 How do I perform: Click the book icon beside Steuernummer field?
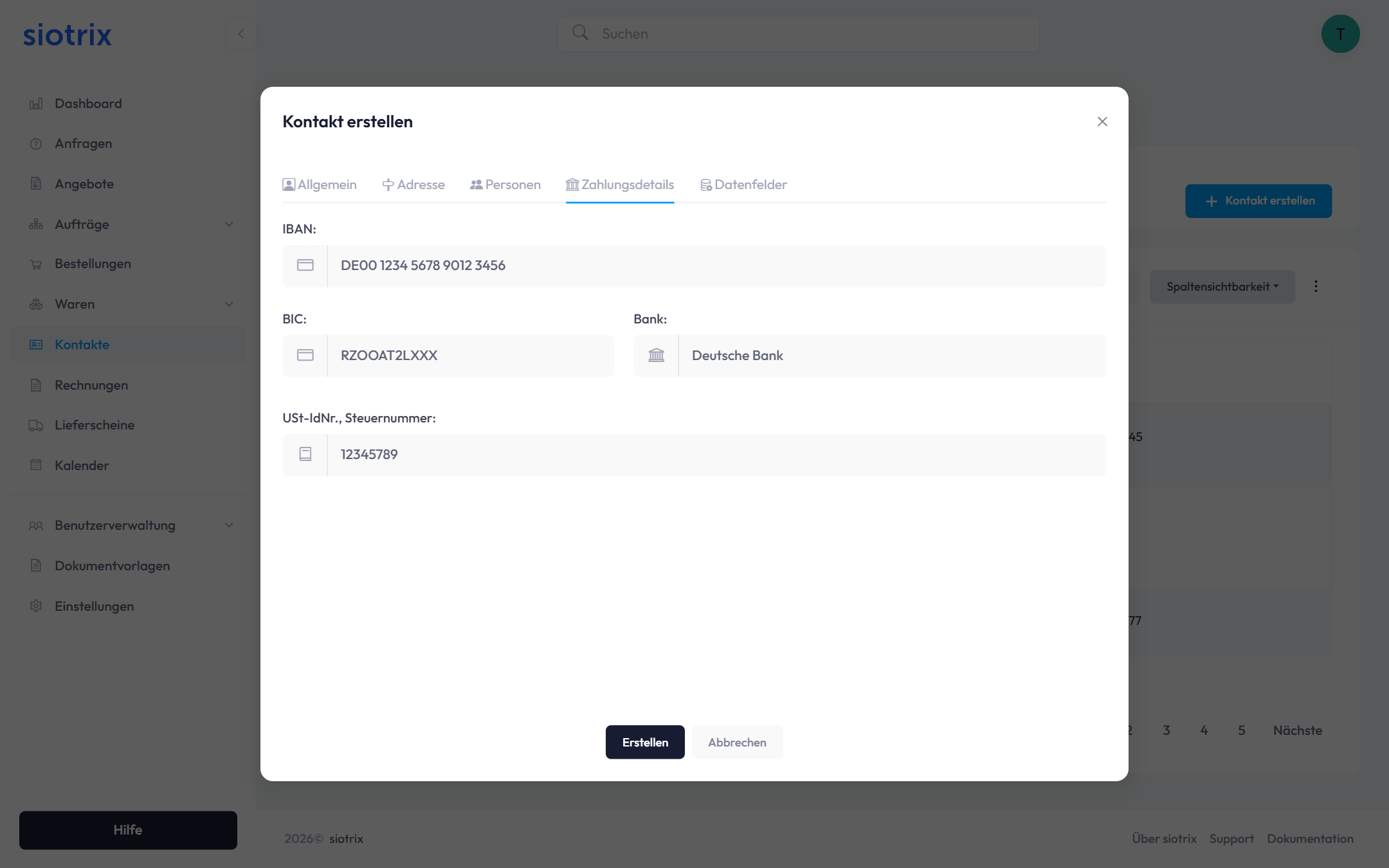point(305,455)
